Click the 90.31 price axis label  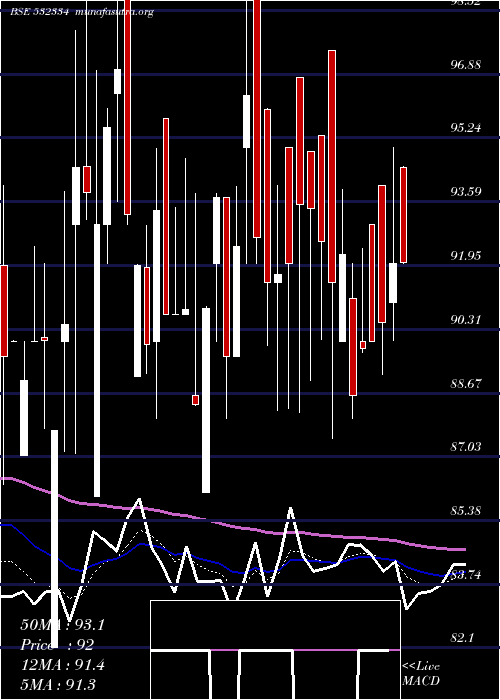point(466,320)
